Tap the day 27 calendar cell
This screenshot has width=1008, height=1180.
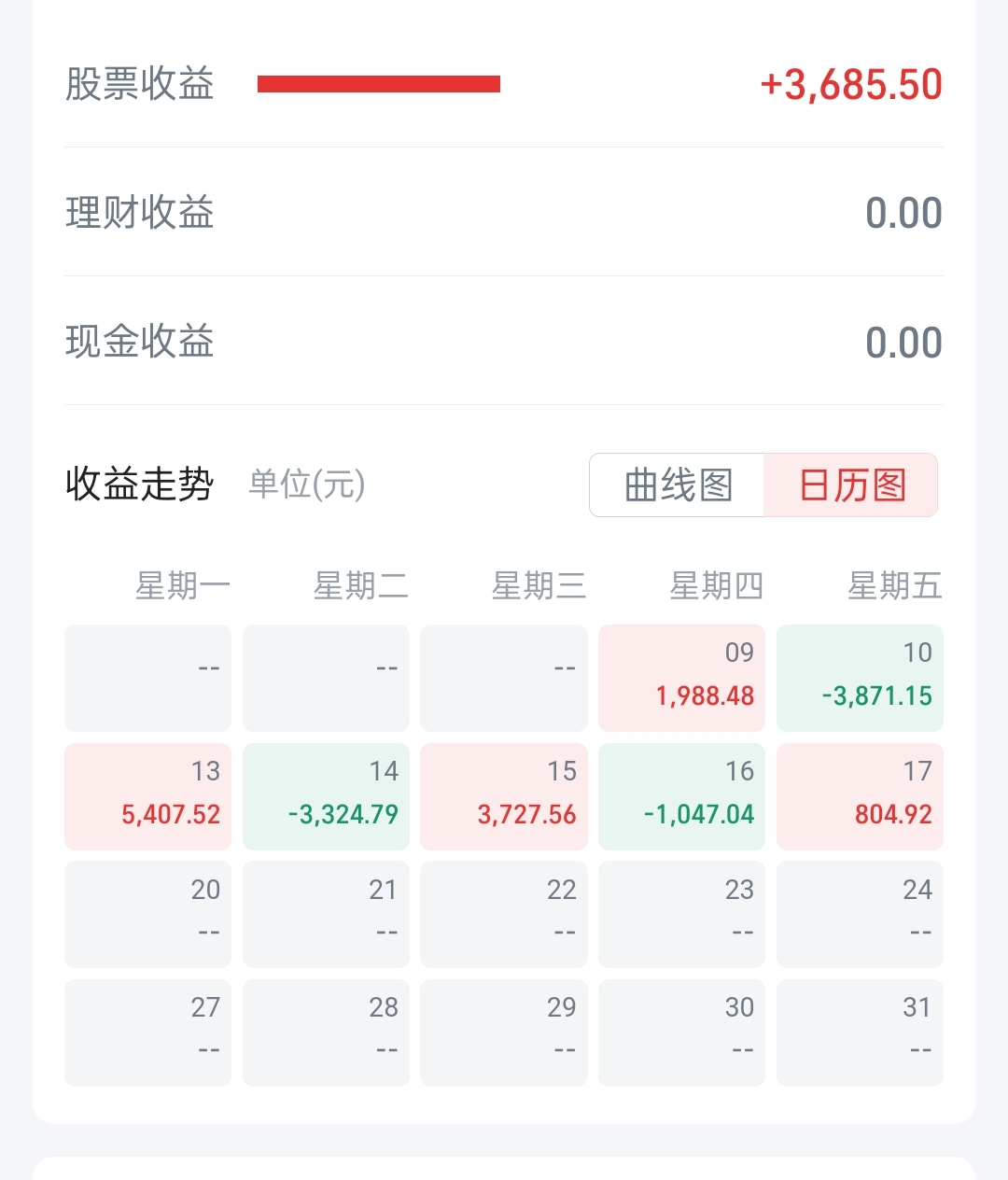click(x=147, y=1032)
